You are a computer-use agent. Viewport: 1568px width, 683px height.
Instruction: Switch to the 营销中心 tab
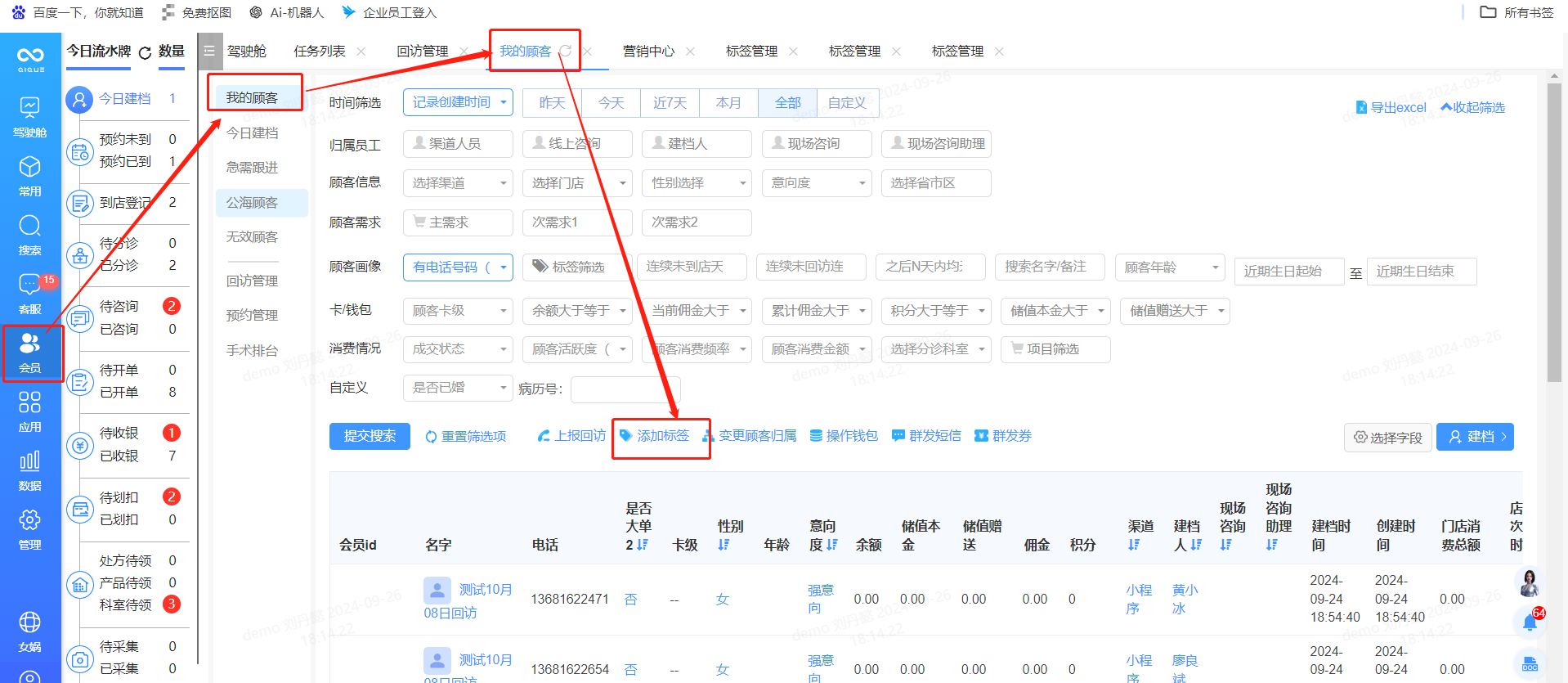pyautogui.click(x=648, y=52)
